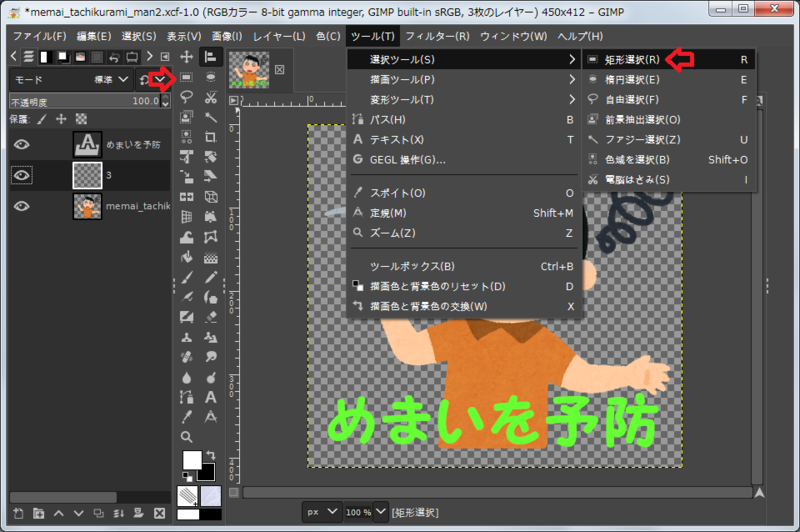This screenshot has width=800, height=532.
Task: Choose 楕円選択(E) from submenu
Action: tap(668, 80)
